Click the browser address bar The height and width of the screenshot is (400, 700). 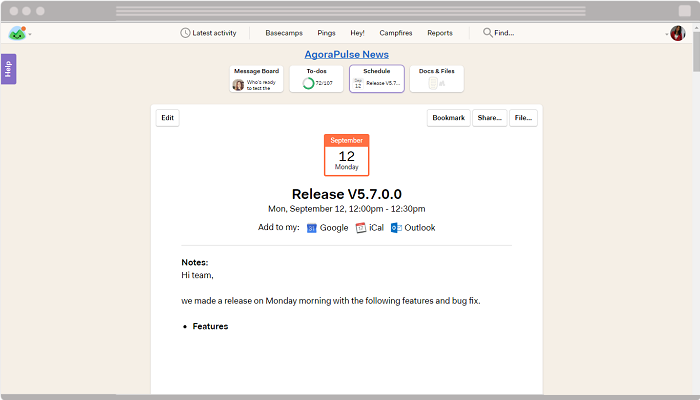350,11
